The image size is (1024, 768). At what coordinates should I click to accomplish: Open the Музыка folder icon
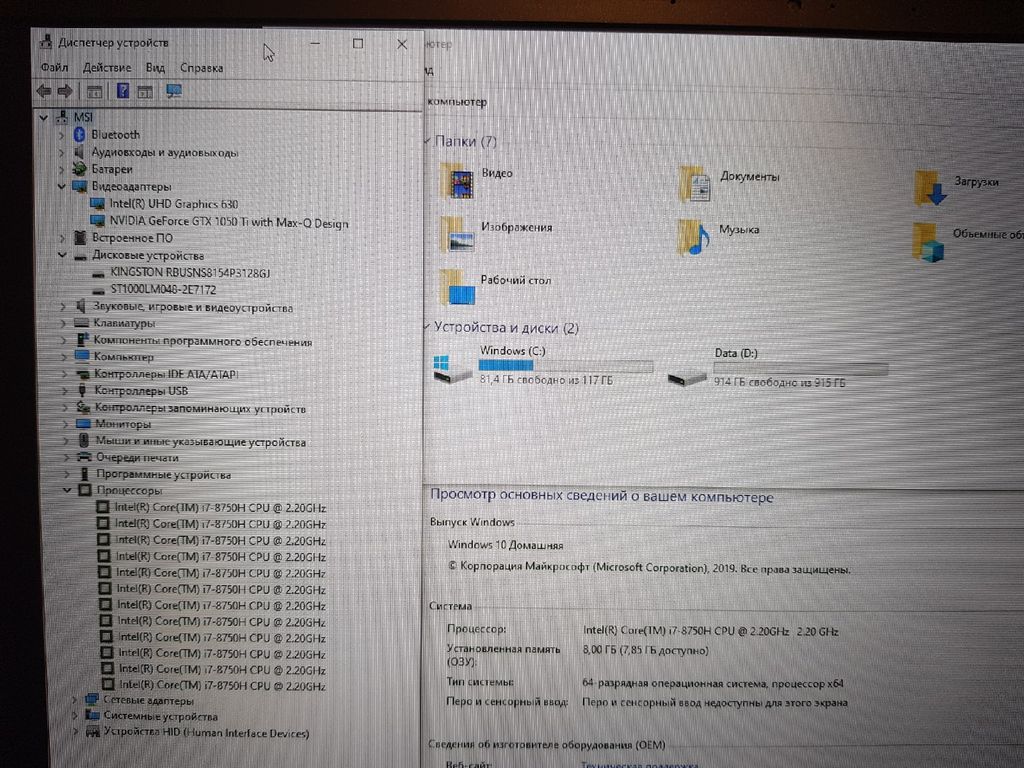pos(694,237)
